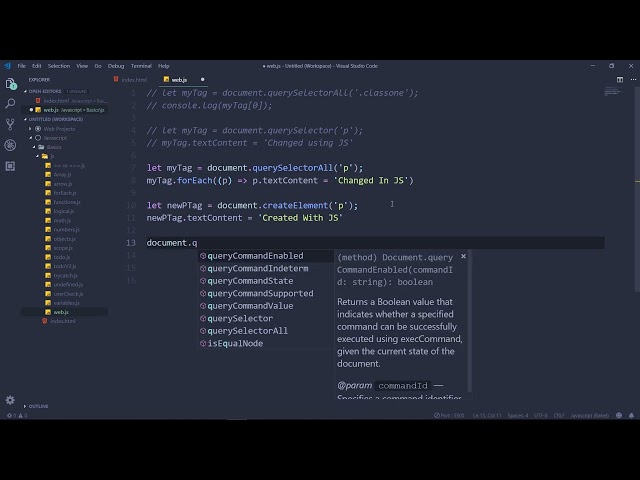Open the Extensions view icon
This screenshot has width=640, height=480.
(x=11, y=166)
